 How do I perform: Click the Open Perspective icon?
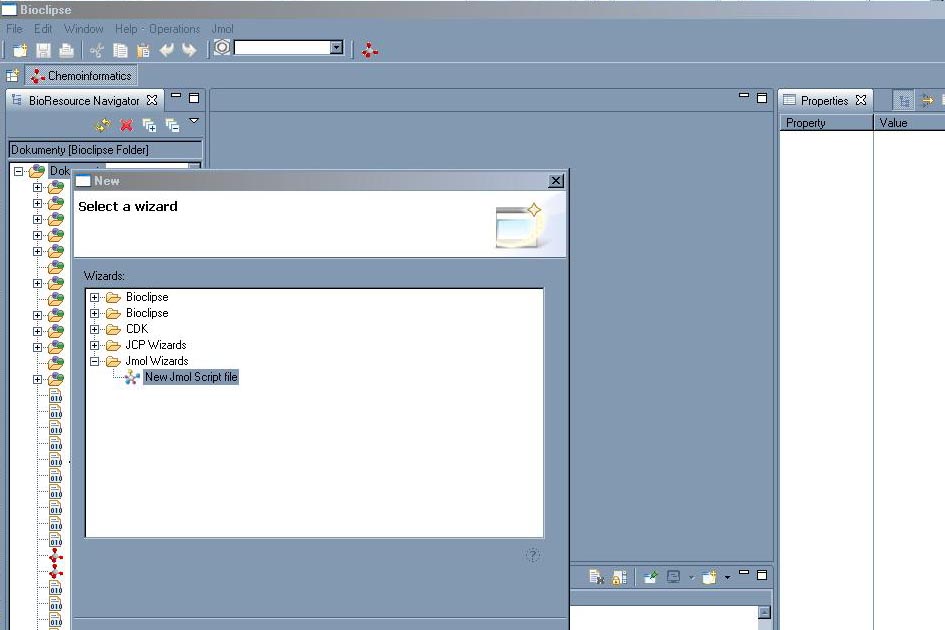(13, 75)
